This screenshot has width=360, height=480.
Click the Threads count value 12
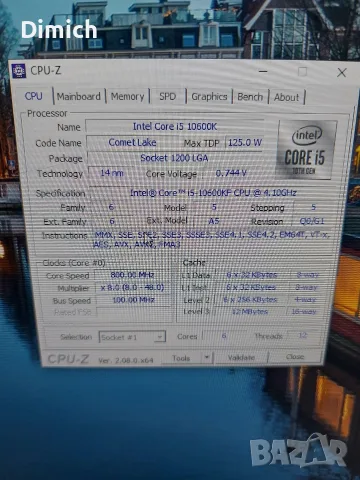(x=303, y=335)
